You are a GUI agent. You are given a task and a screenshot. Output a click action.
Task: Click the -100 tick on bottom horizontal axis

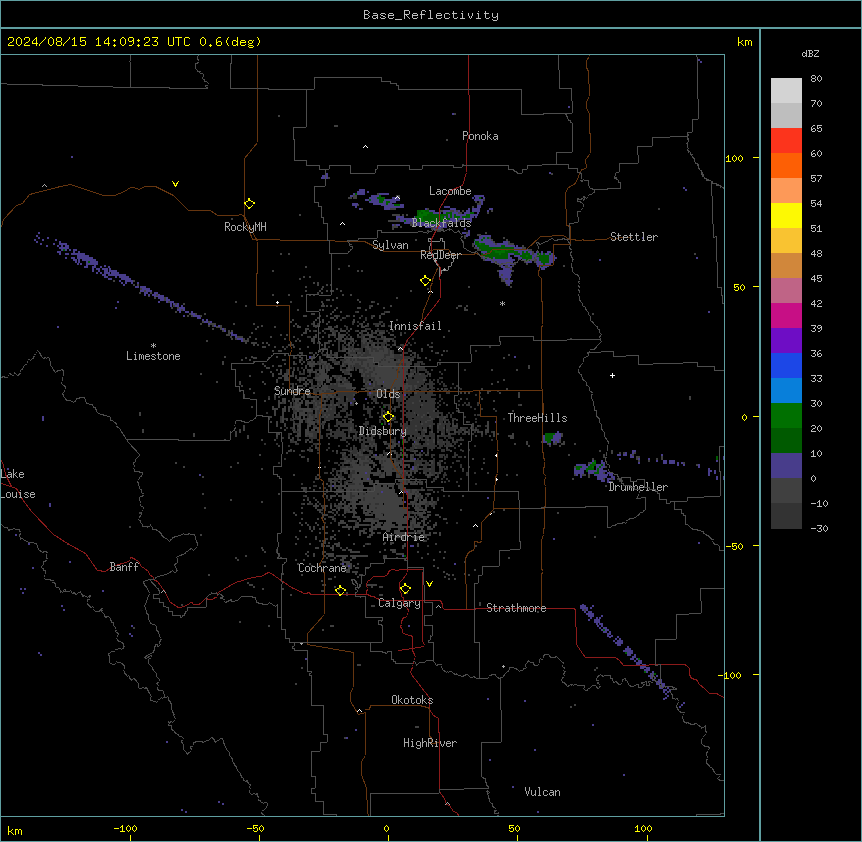[125, 828]
